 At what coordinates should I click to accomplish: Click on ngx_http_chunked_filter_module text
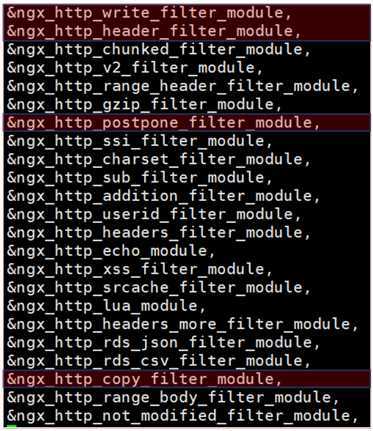(x=159, y=50)
